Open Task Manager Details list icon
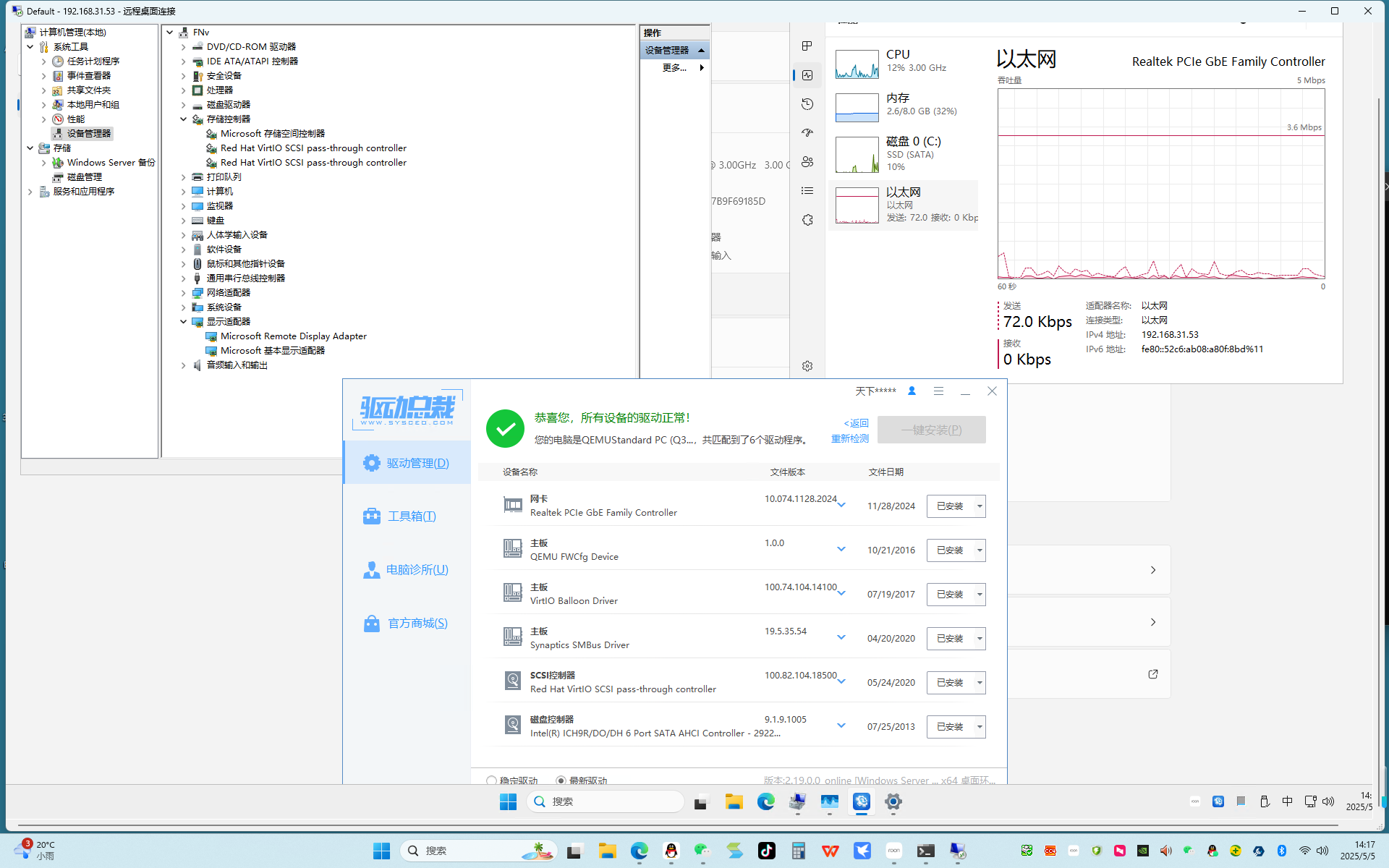Viewport: 1389px width, 868px height. 807,191
